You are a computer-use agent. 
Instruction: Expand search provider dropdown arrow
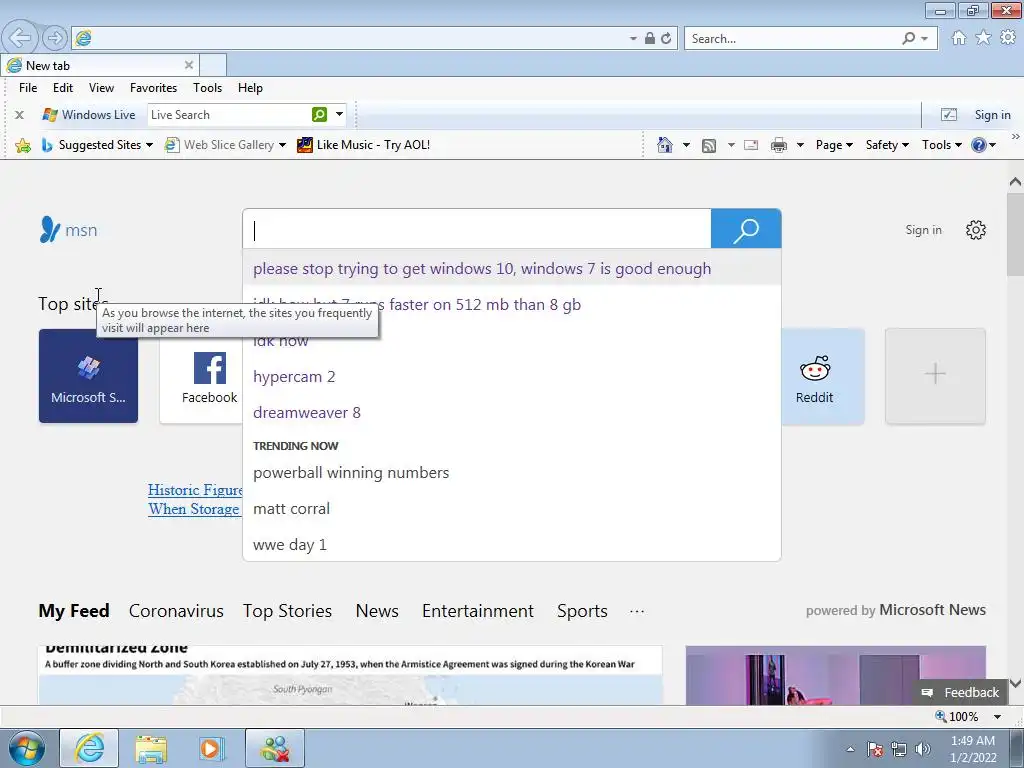coord(924,39)
